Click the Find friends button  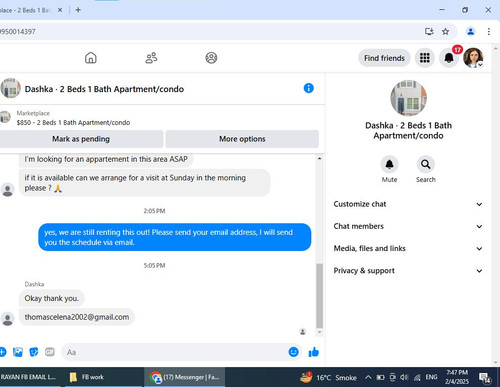click(x=384, y=58)
